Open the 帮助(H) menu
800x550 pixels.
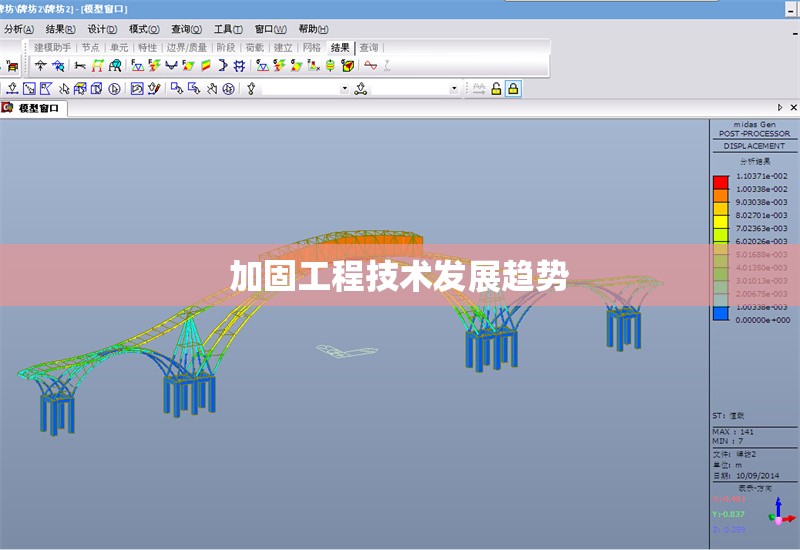[x=313, y=29]
